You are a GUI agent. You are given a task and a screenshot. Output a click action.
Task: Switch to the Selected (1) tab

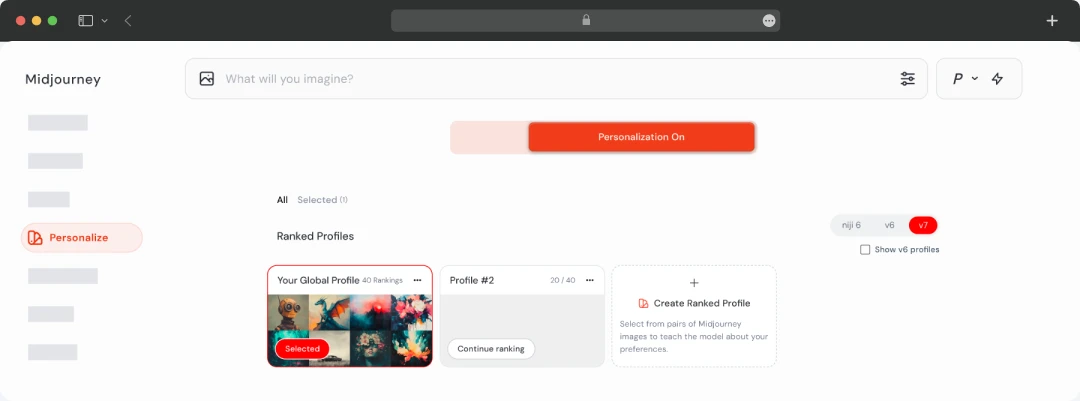(322, 200)
